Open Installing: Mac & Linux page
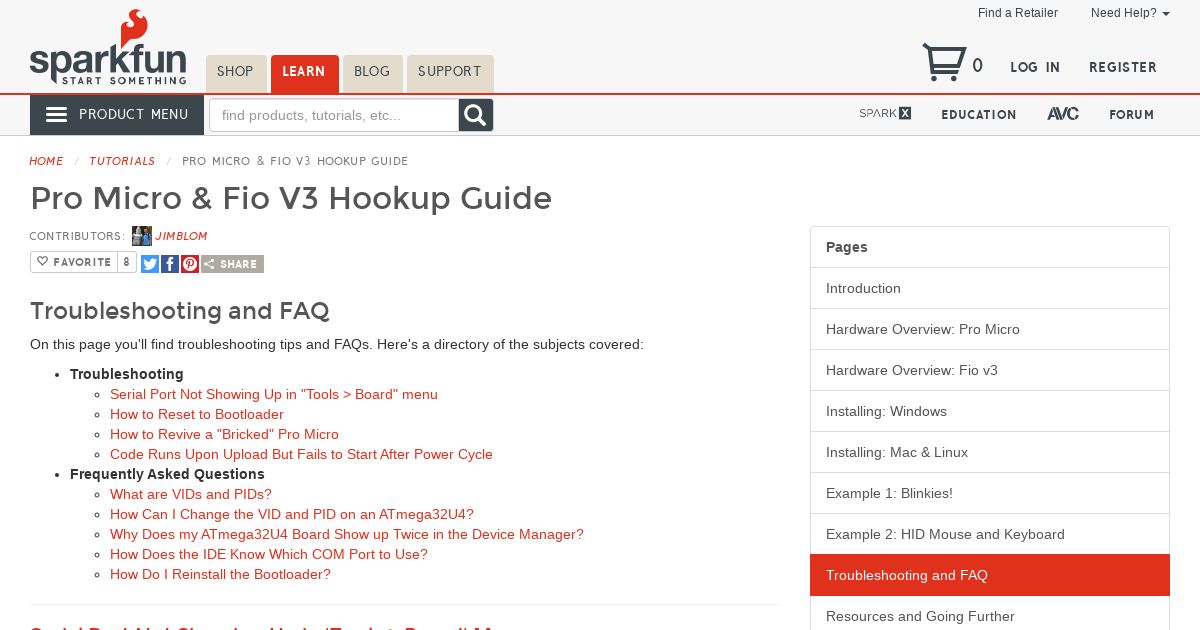 990,452
